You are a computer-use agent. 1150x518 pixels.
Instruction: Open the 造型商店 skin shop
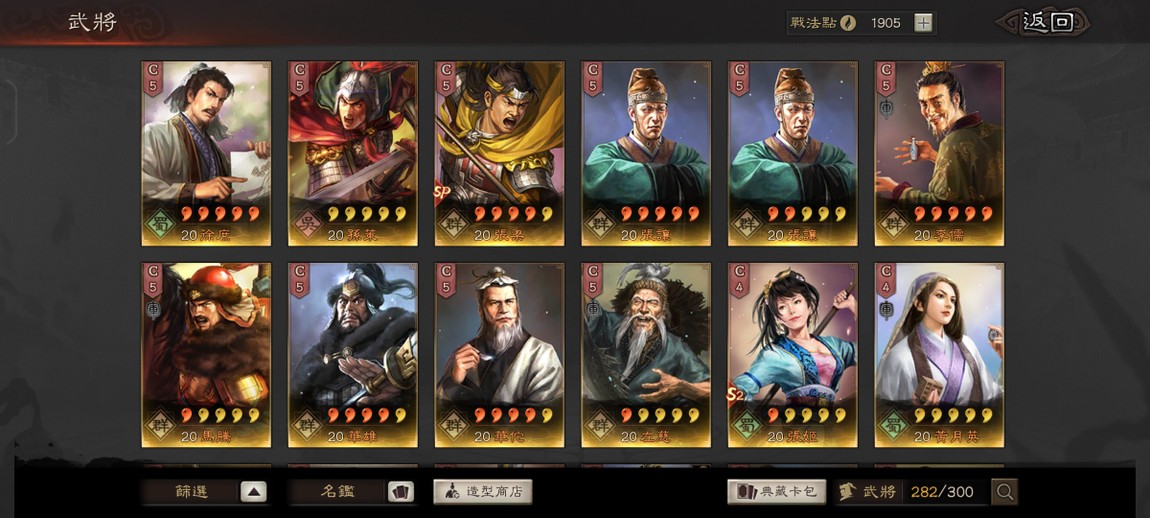point(483,492)
